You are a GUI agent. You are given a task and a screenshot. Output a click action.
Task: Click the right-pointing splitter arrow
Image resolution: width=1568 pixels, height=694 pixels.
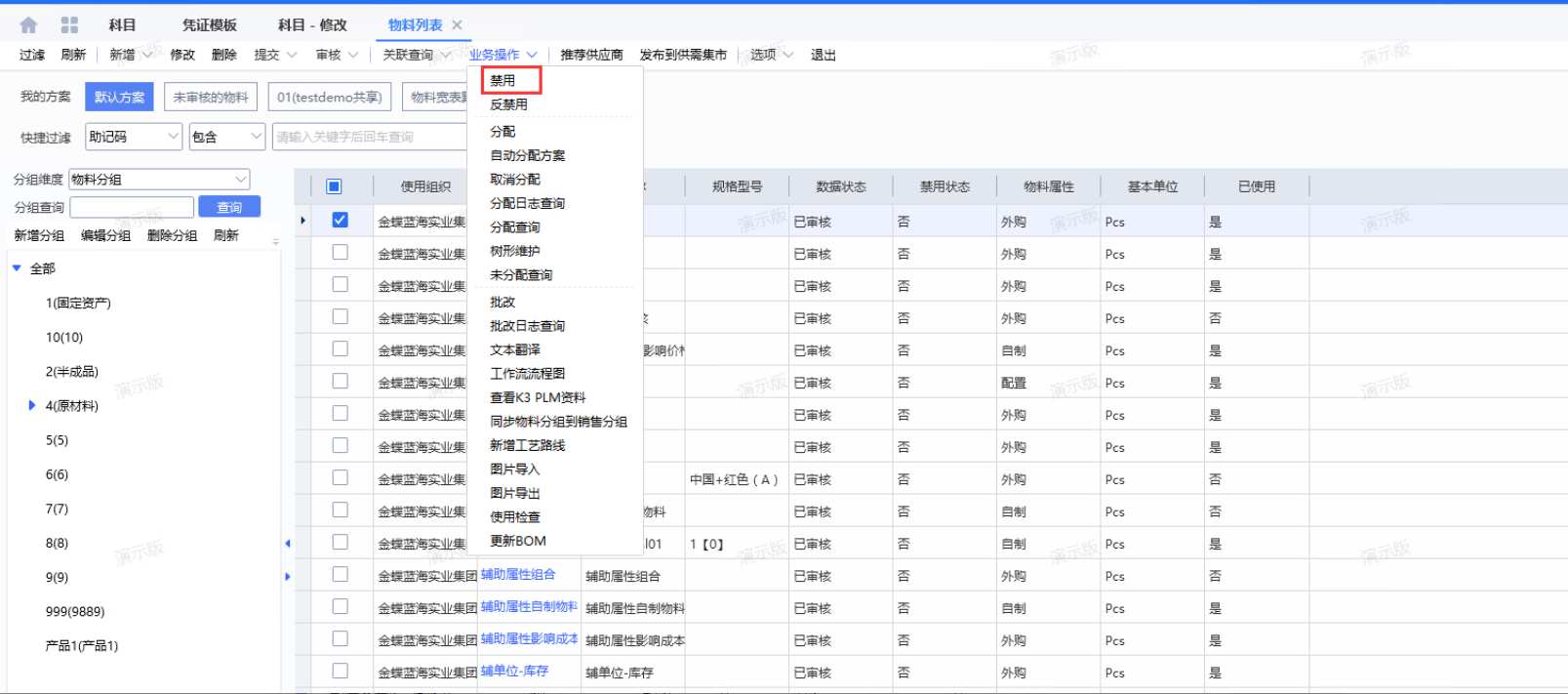tap(288, 577)
